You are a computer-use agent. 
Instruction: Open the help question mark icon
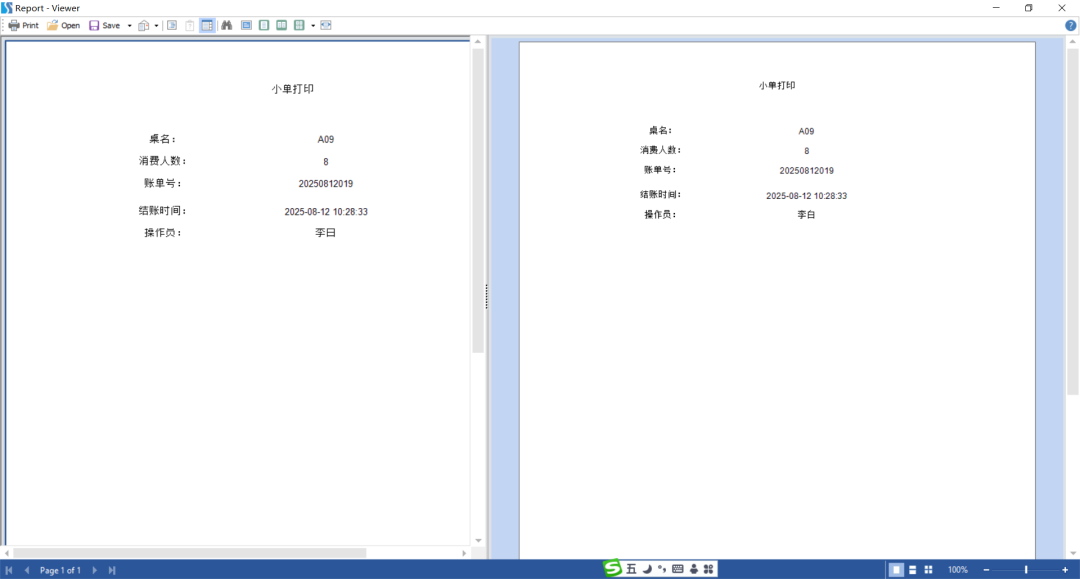(x=1070, y=25)
